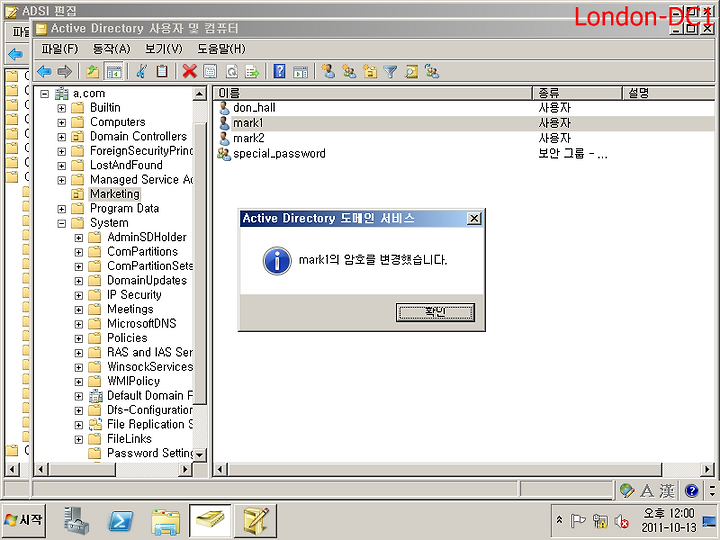Toggle console tree show/hide icon
This screenshot has width=720, height=540.
(114, 71)
